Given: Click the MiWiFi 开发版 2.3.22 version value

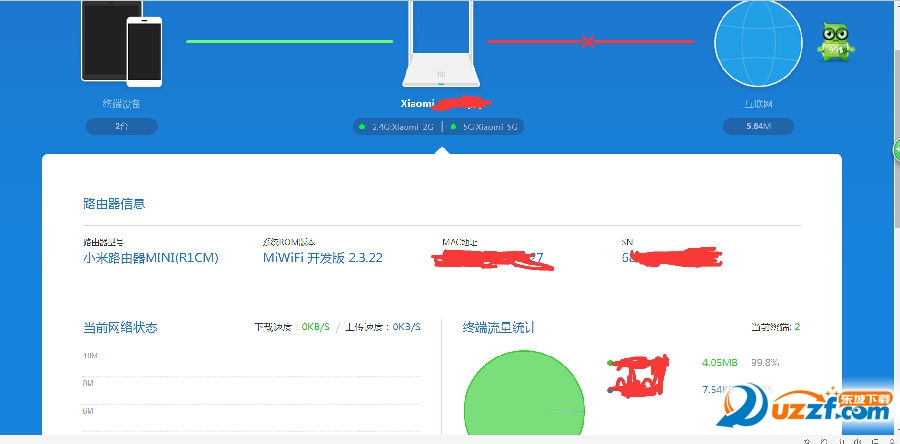Looking at the screenshot, I should pyautogui.click(x=323, y=258).
